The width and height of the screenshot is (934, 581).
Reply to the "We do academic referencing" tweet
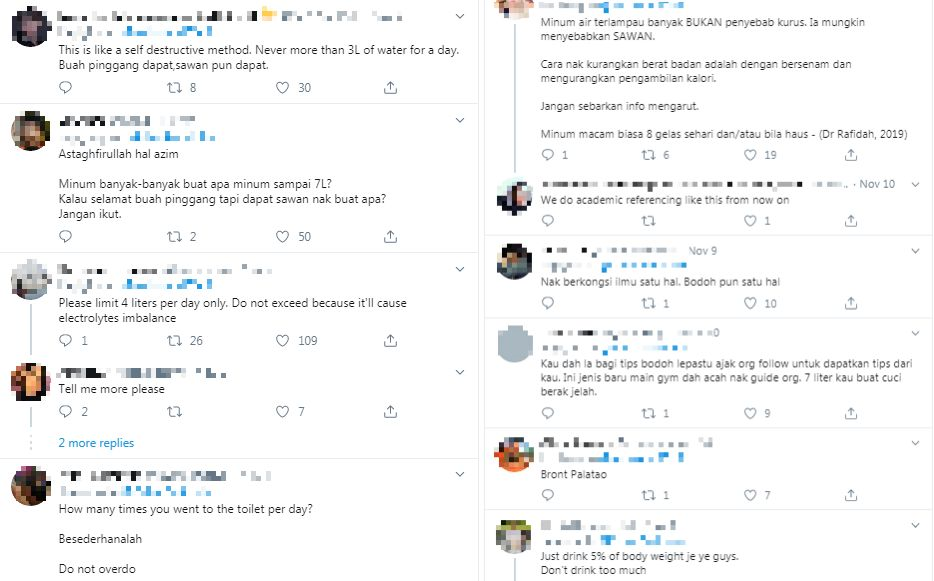546,221
